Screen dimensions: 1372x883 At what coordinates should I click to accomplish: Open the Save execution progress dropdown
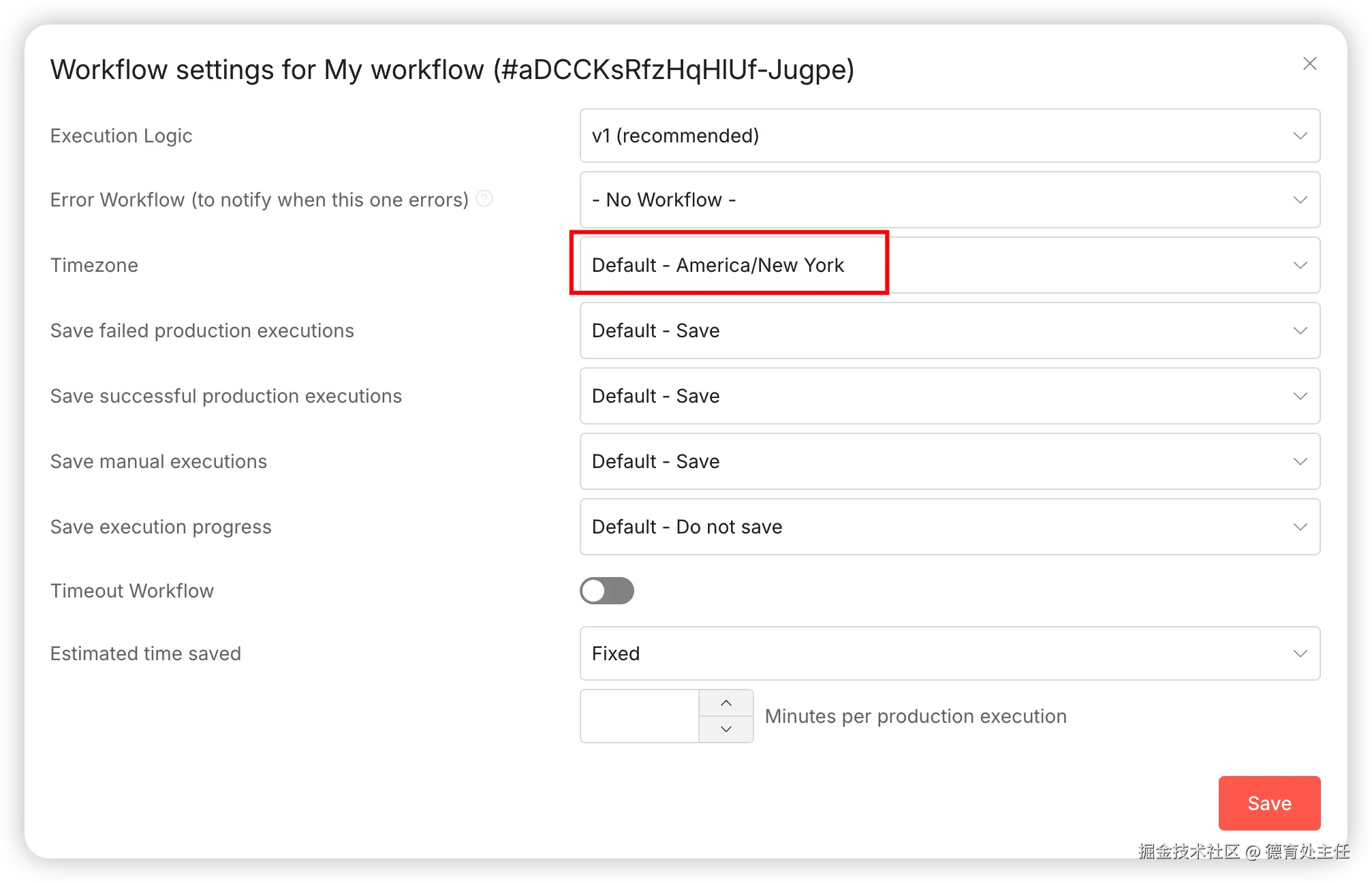[949, 527]
